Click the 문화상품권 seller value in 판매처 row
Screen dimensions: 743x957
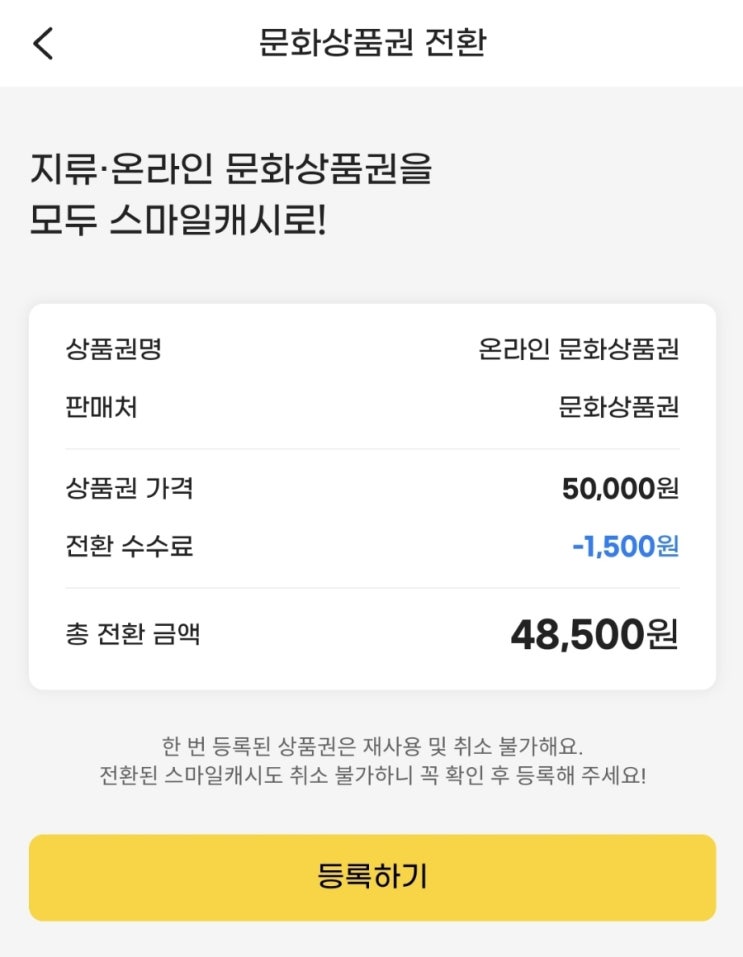pos(619,408)
